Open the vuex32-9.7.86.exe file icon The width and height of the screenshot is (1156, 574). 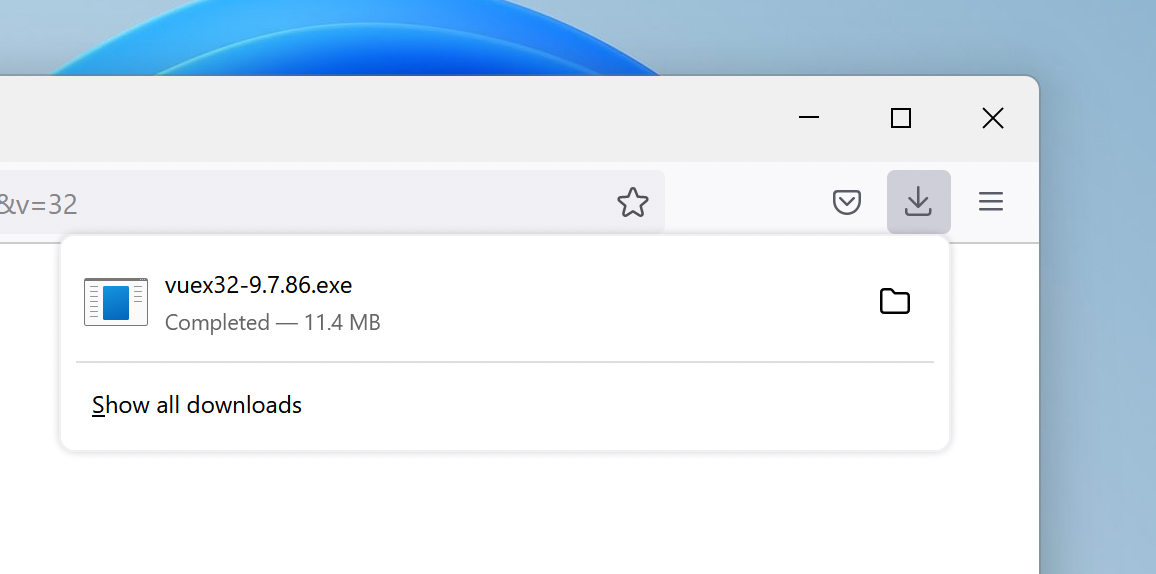coord(116,302)
